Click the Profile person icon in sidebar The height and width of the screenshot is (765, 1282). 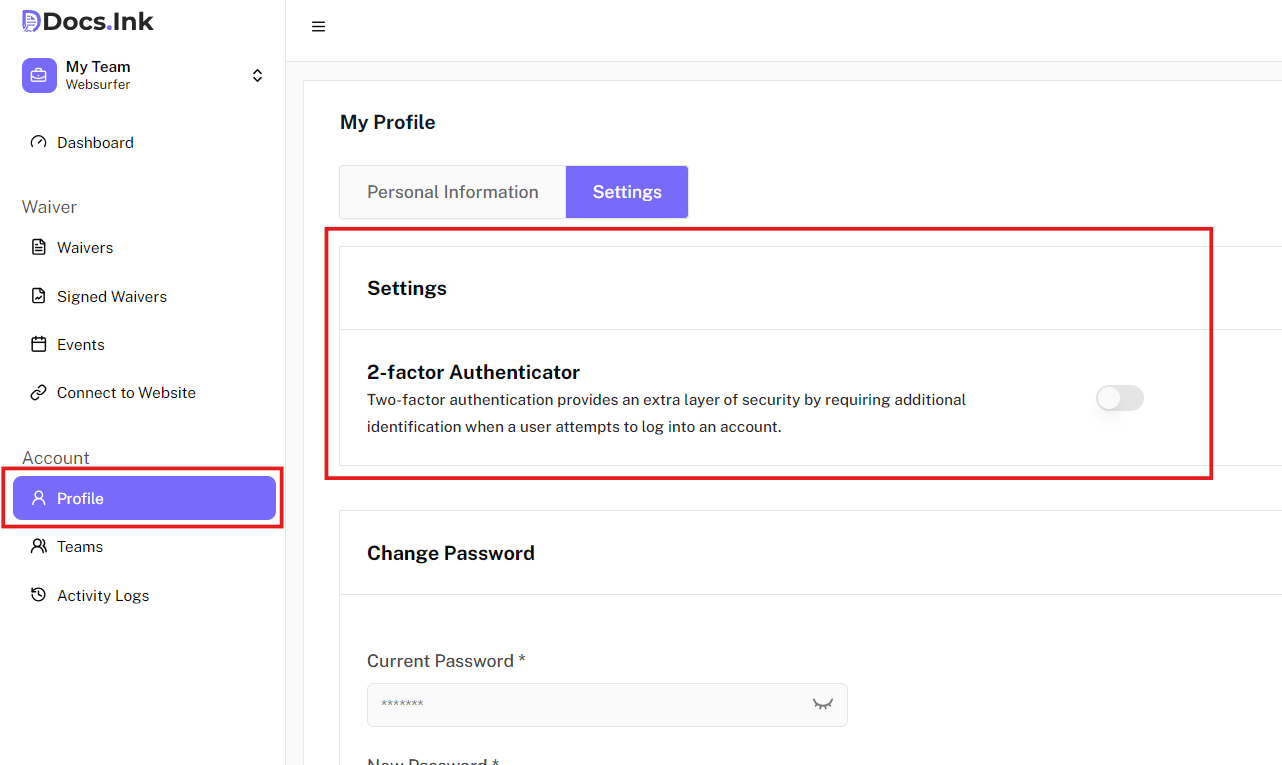(39, 498)
